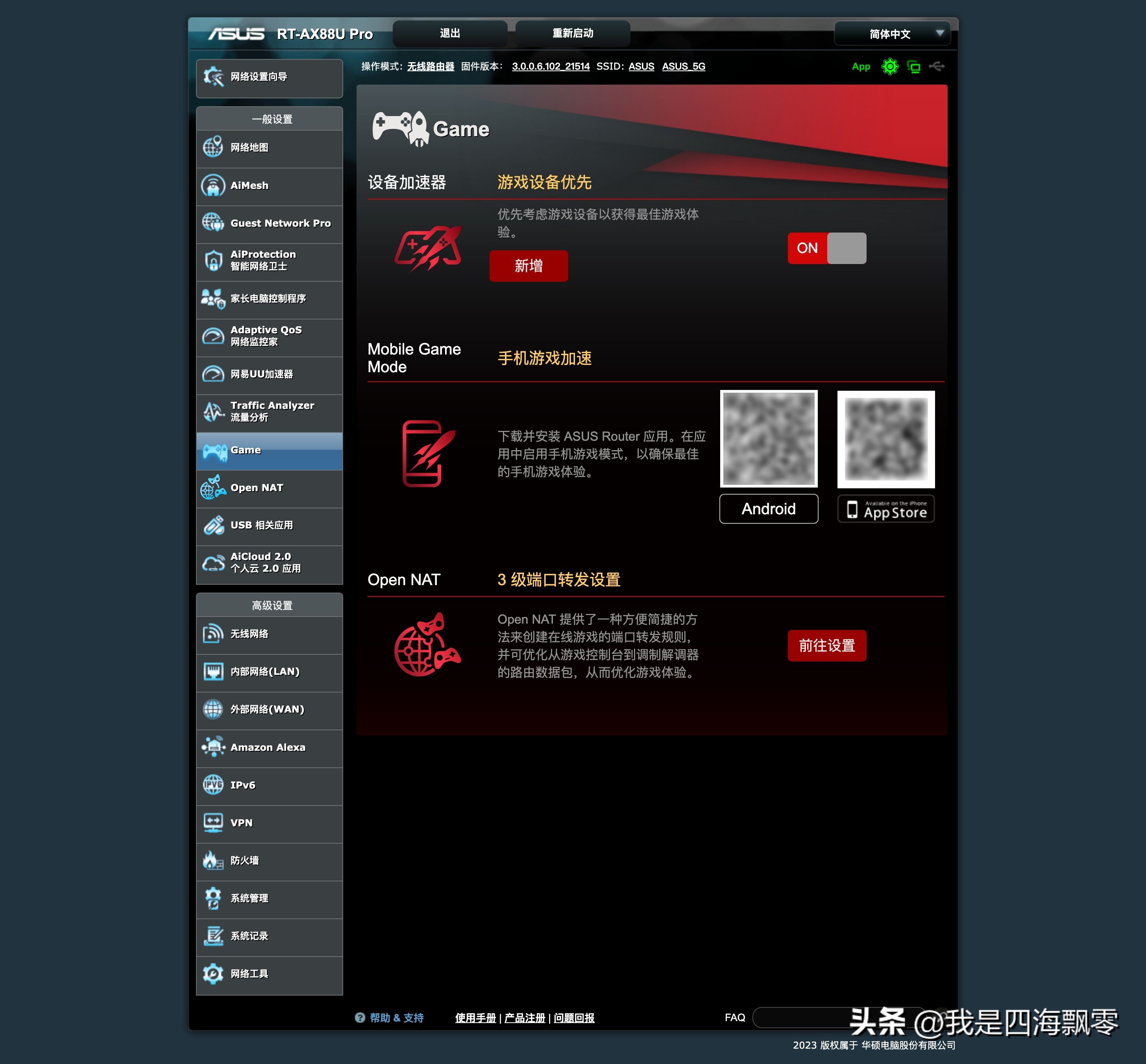Click the help question mark icon
Screen dimensions: 1146x1064
point(360,1017)
